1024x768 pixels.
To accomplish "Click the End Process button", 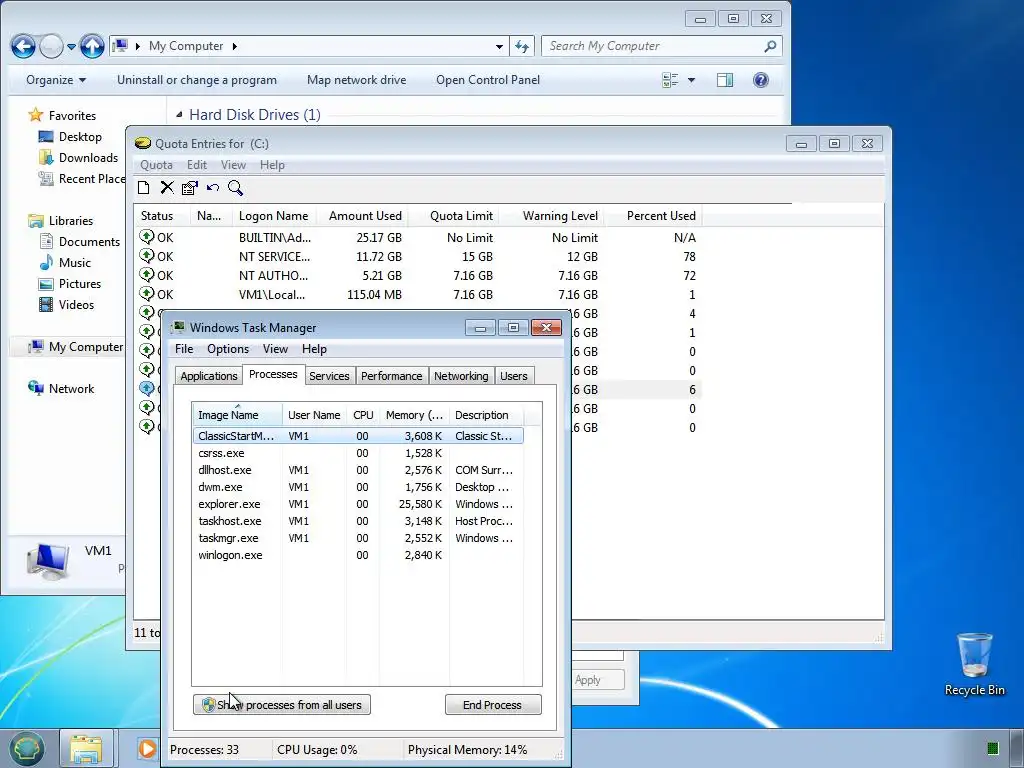I will tap(492, 705).
